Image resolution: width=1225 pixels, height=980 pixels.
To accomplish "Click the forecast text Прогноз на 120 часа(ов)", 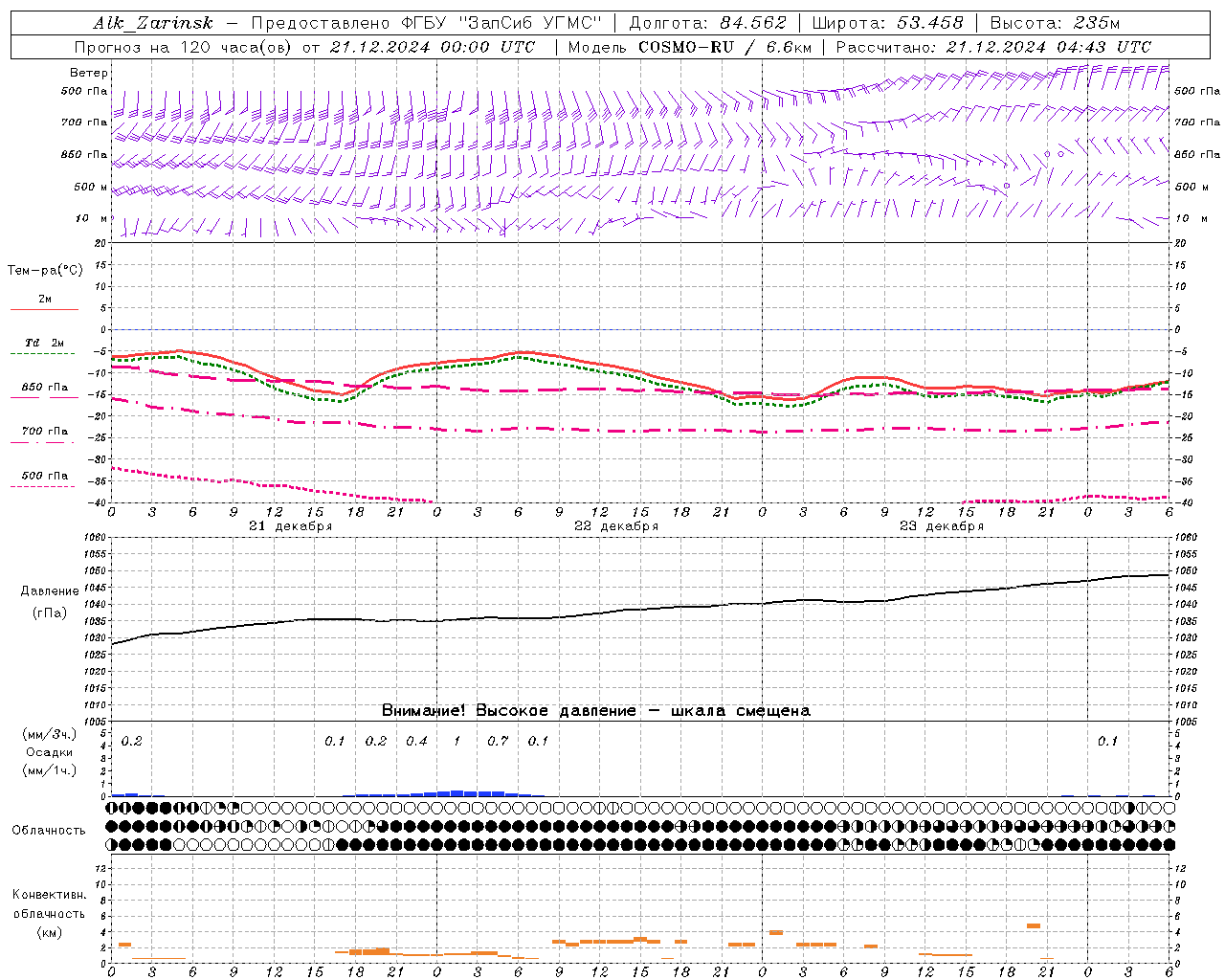I will [184, 47].
